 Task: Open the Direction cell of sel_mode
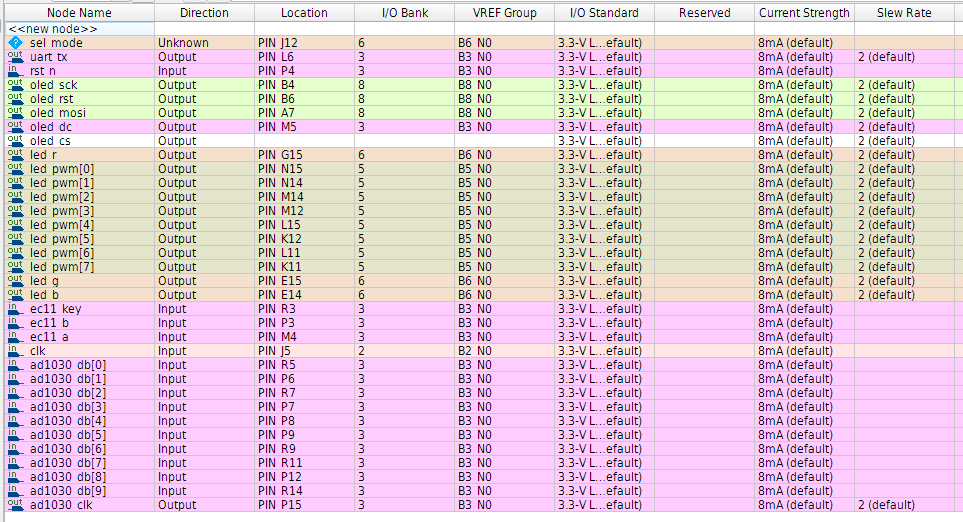204,43
